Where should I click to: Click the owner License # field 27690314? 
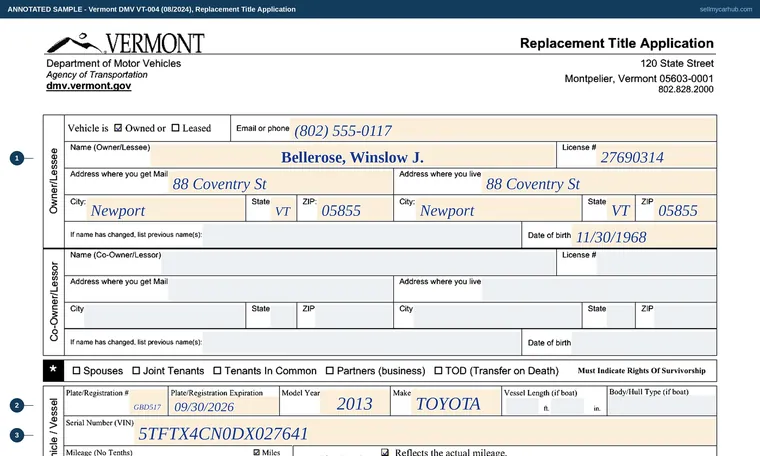pyautogui.click(x=656, y=157)
